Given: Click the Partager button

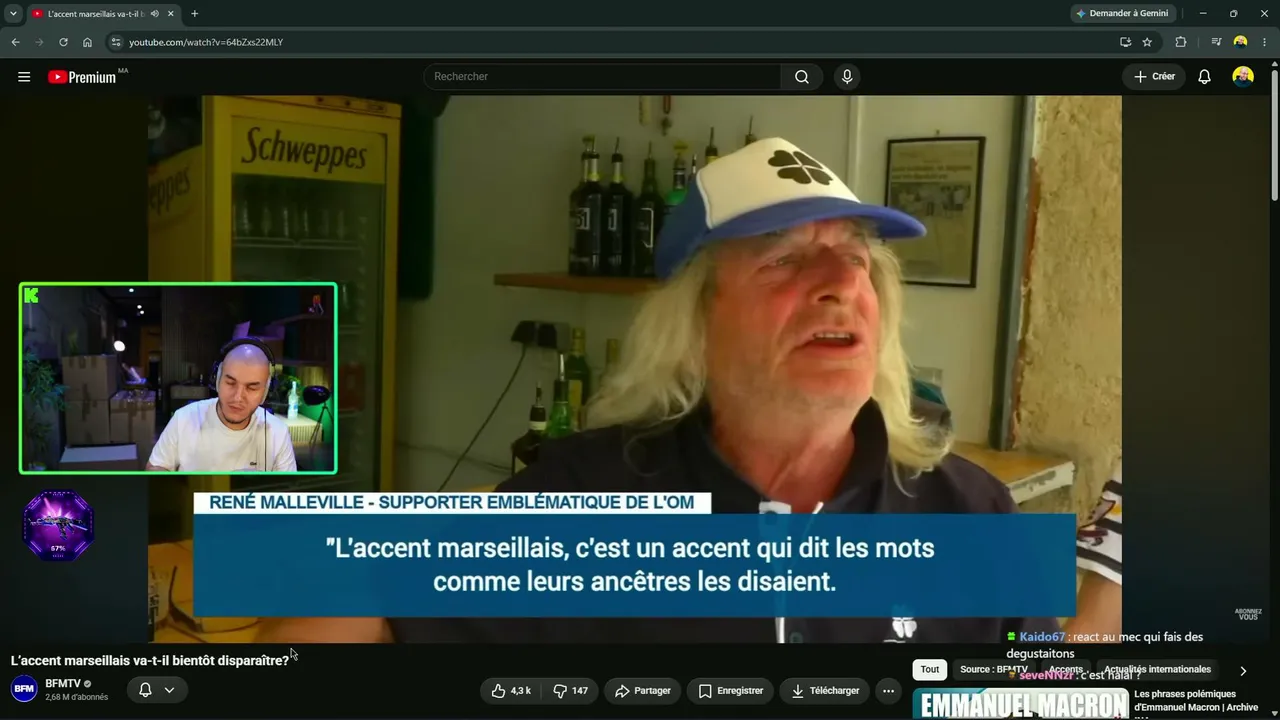Looking at the screenshot, I should pyautogui.click(x=643, y=690).
